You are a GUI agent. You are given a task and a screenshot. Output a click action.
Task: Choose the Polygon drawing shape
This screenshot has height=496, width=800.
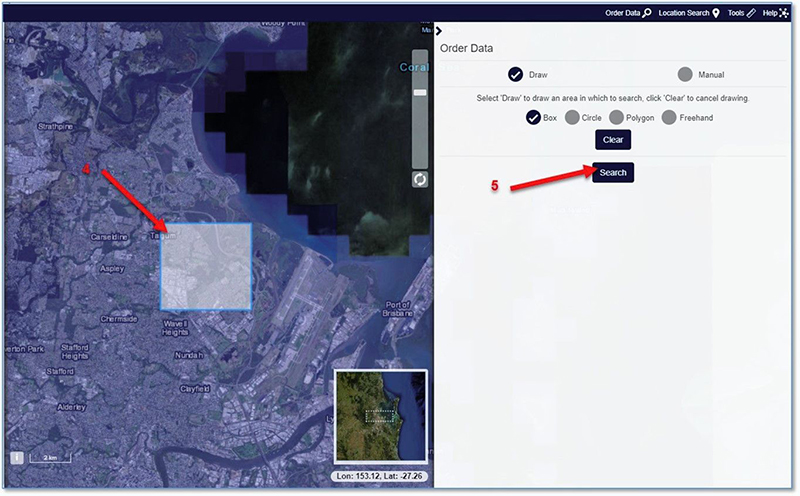[617, 118]
